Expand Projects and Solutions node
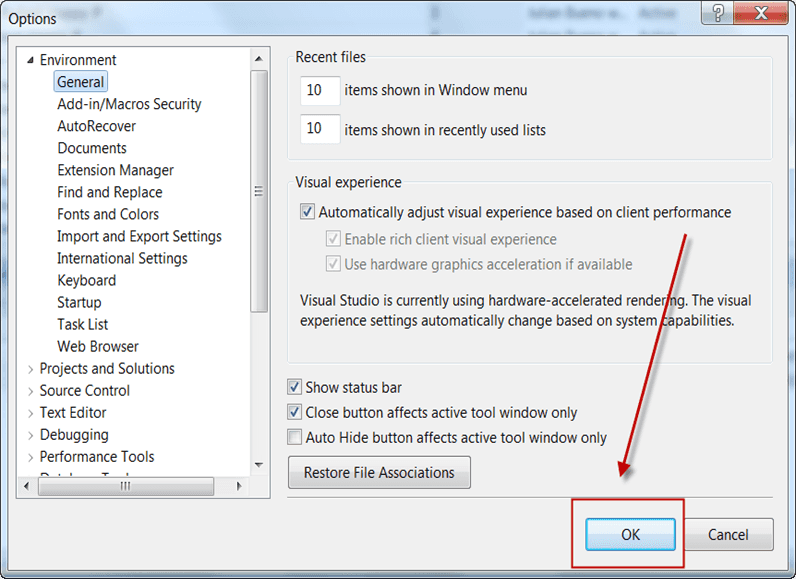Screen dimensions: 796x579 (30, 369)
